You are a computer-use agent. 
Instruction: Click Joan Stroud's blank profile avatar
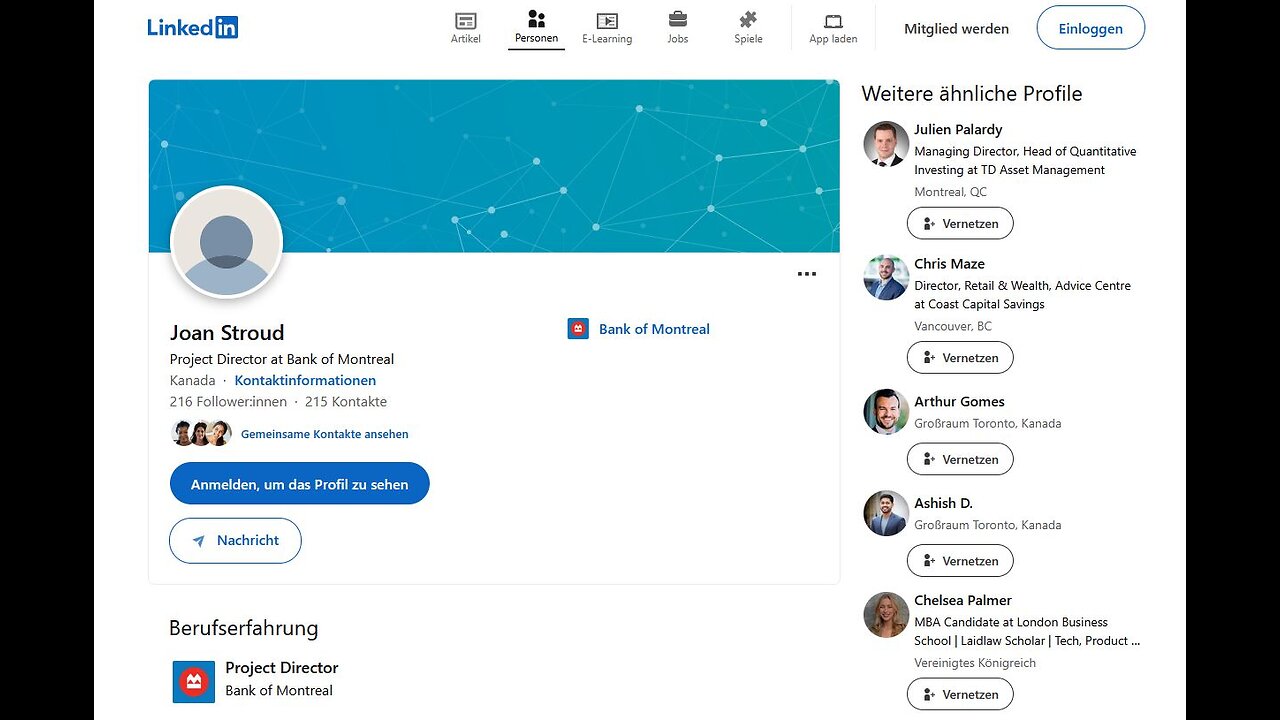[x=227, y=242]
